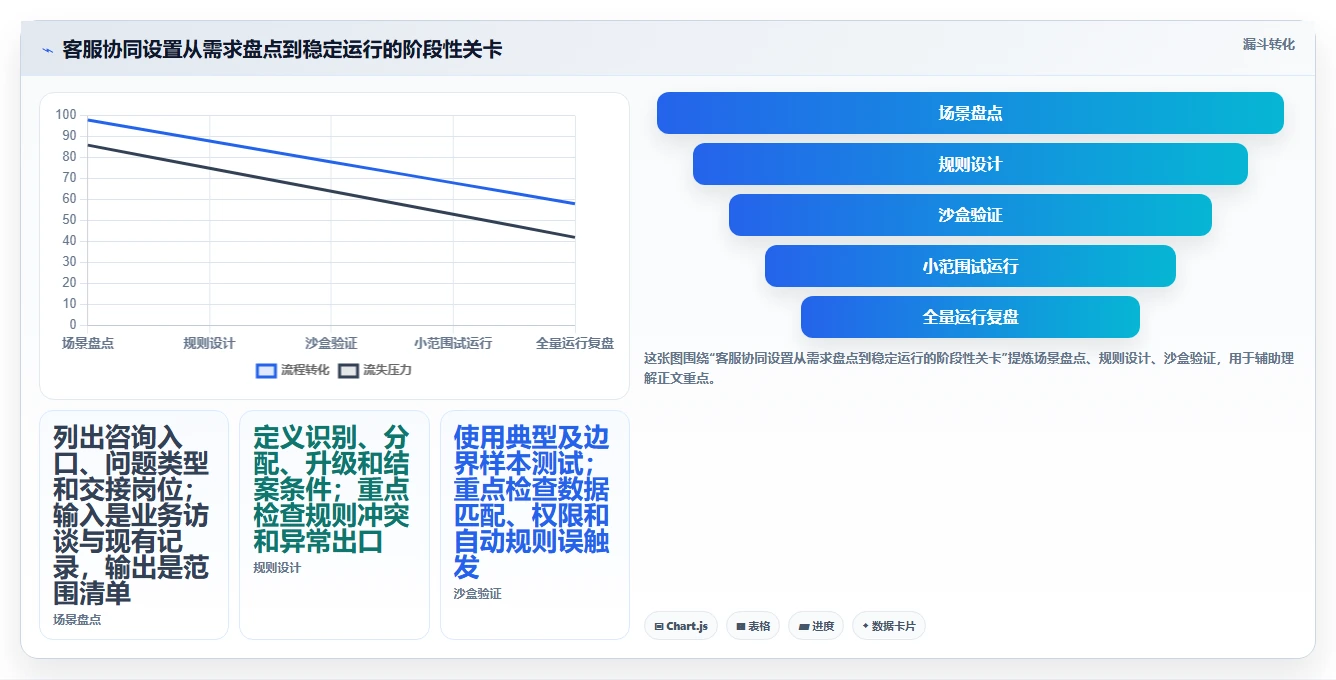Select the 小范围试运行 funnel stage bar

pyautogui.click(x=970, y=266)
